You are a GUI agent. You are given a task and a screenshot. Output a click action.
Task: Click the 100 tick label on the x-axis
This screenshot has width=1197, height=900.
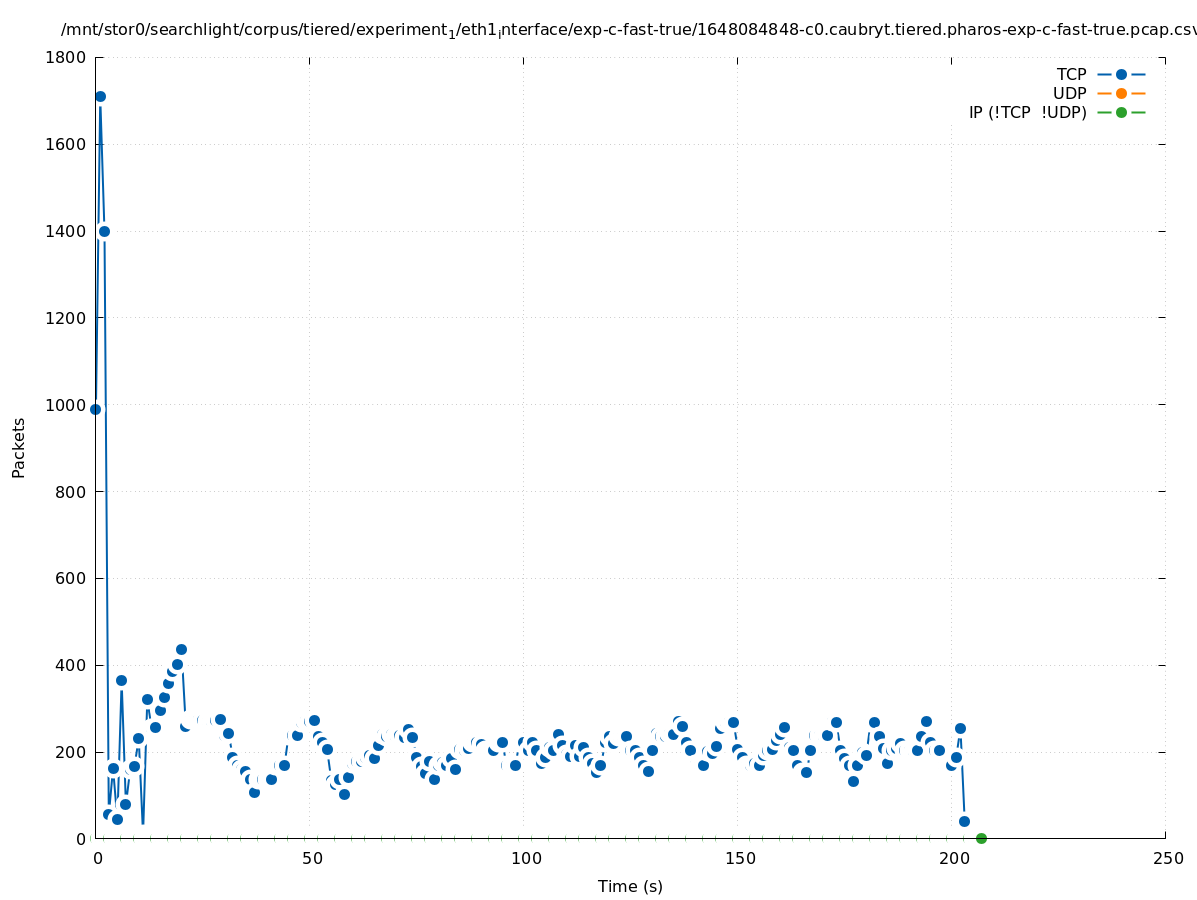point(525,859)
